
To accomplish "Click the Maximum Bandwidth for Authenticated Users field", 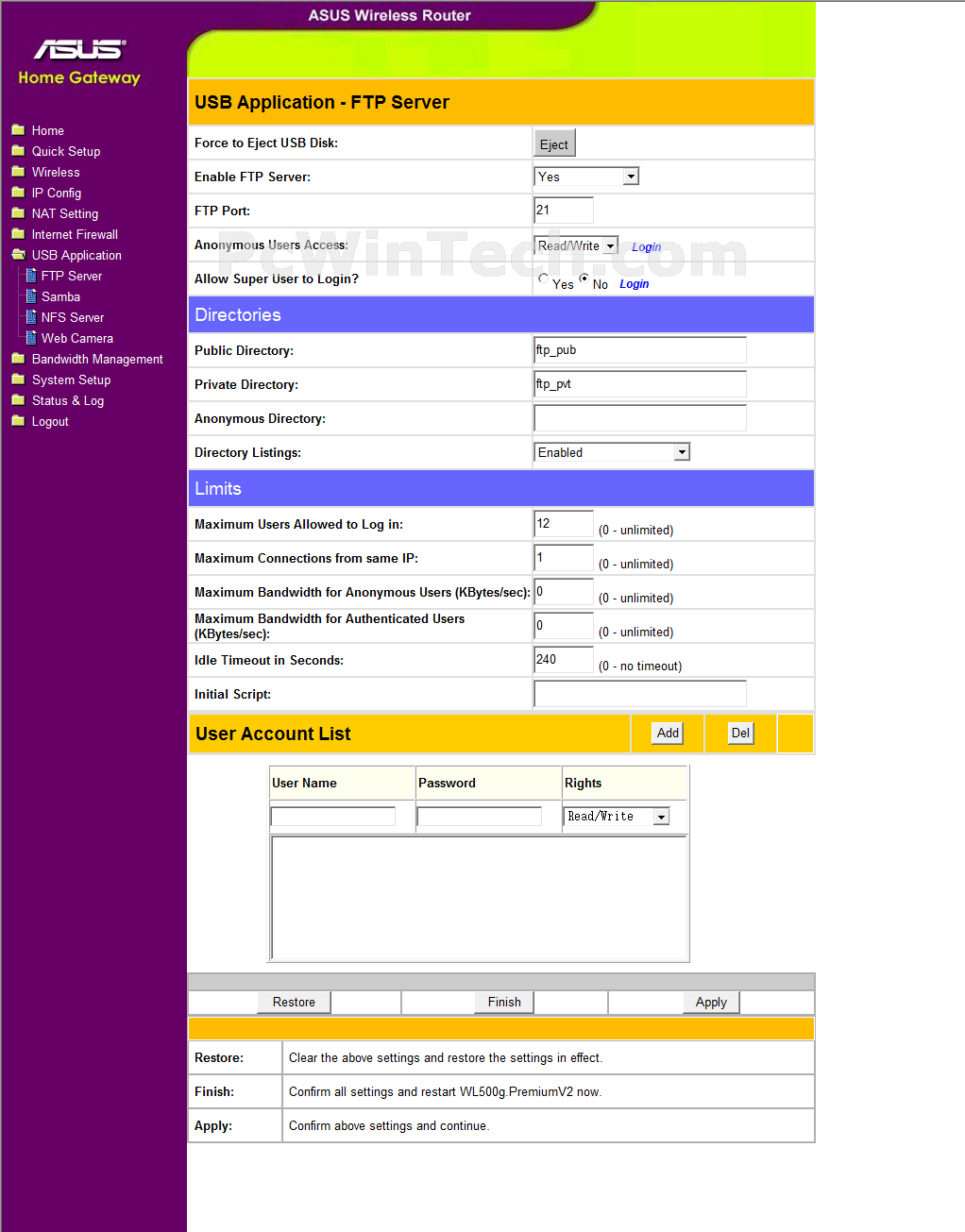I will coord(564,626).
